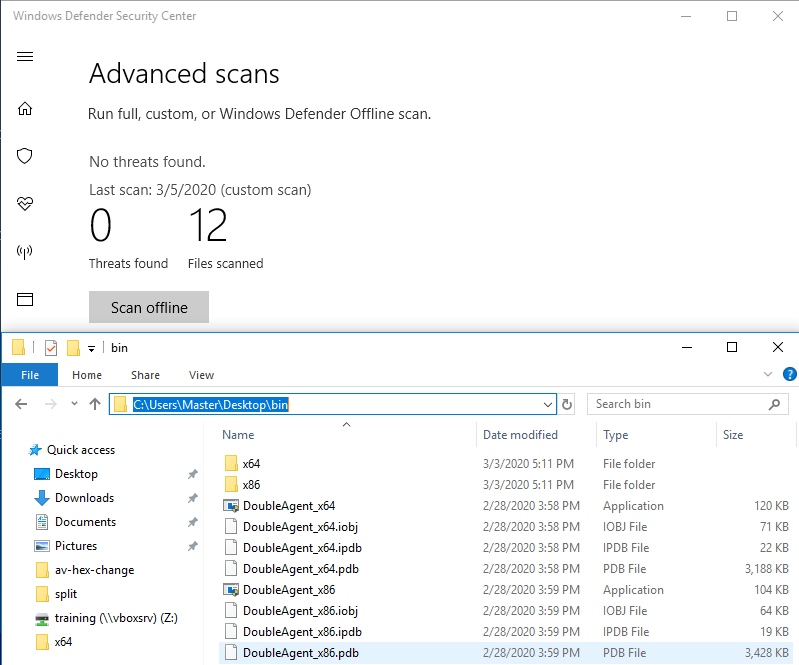Open the hamburger navigation menu
799x665 pixels.
tap(25, 57)
